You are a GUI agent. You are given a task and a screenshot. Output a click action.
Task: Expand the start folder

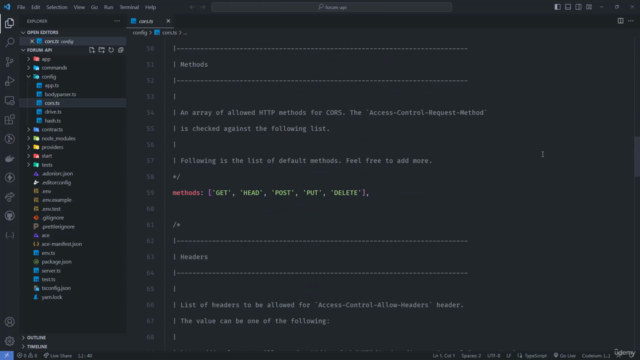[29, 156]
